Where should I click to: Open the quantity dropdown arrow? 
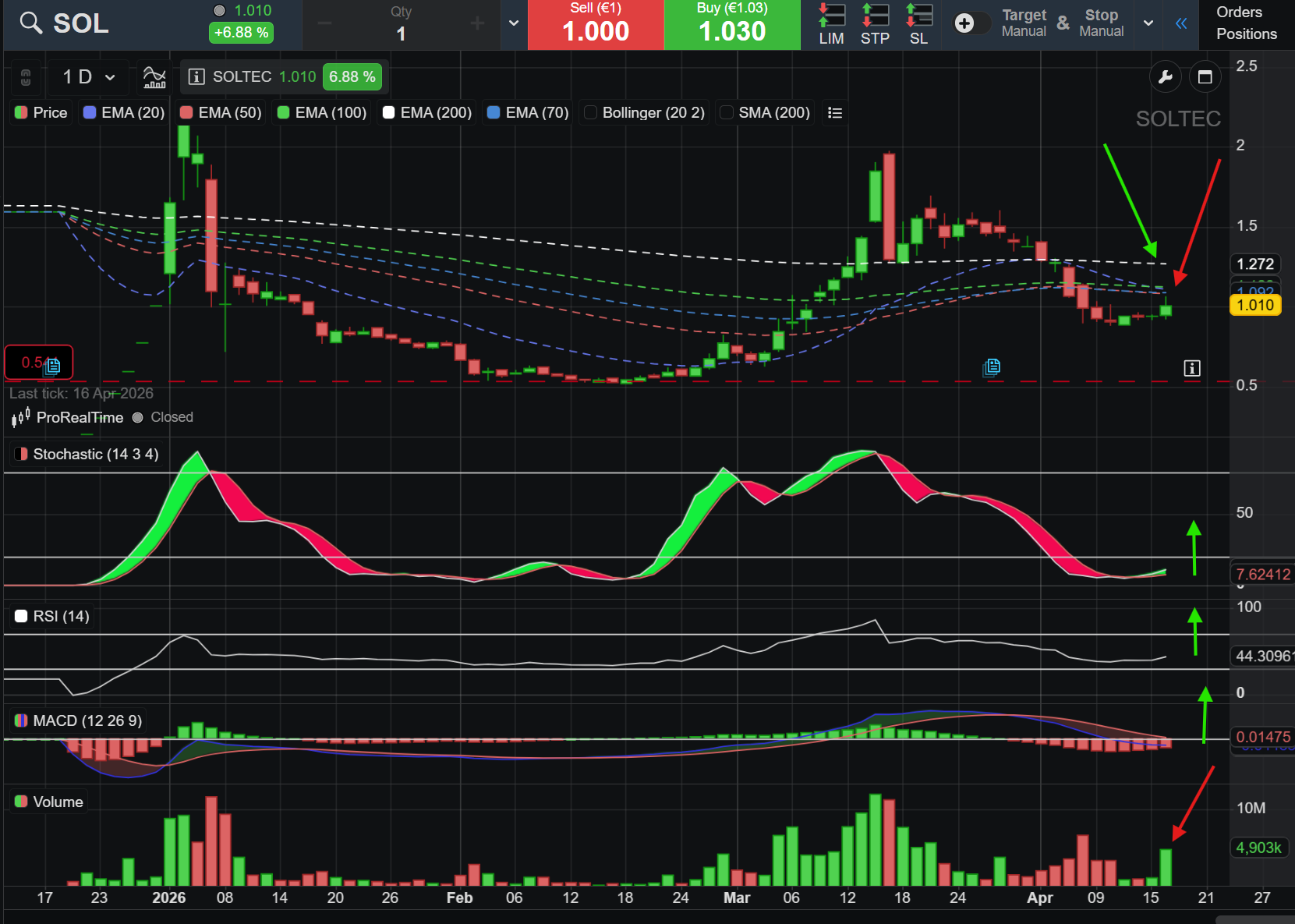(x=514, y=23)
